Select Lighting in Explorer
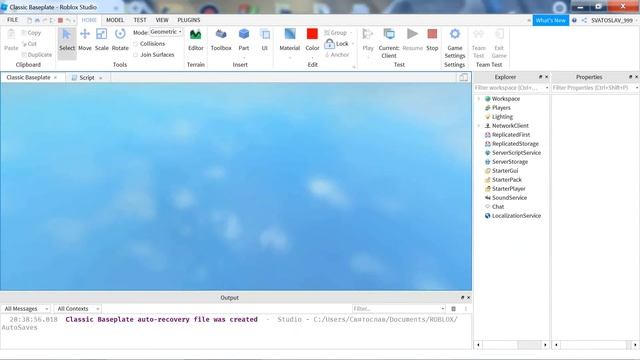This screenshot has height=360, width=640. [x=502, y=117]
